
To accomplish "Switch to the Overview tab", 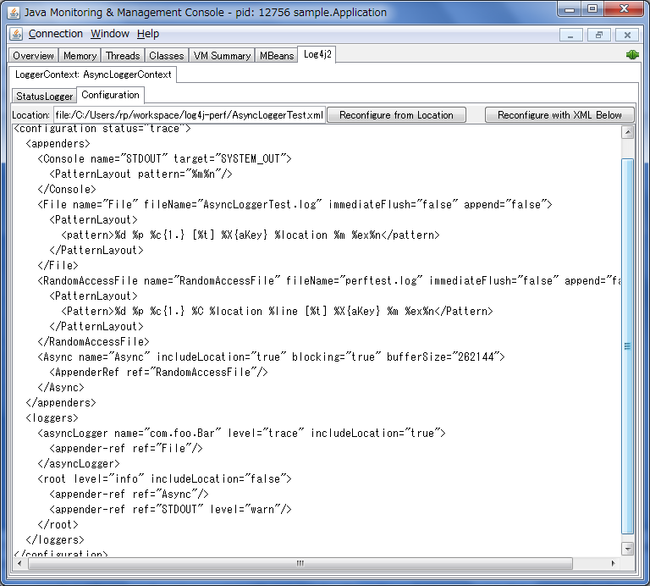I will coord(33,56).
